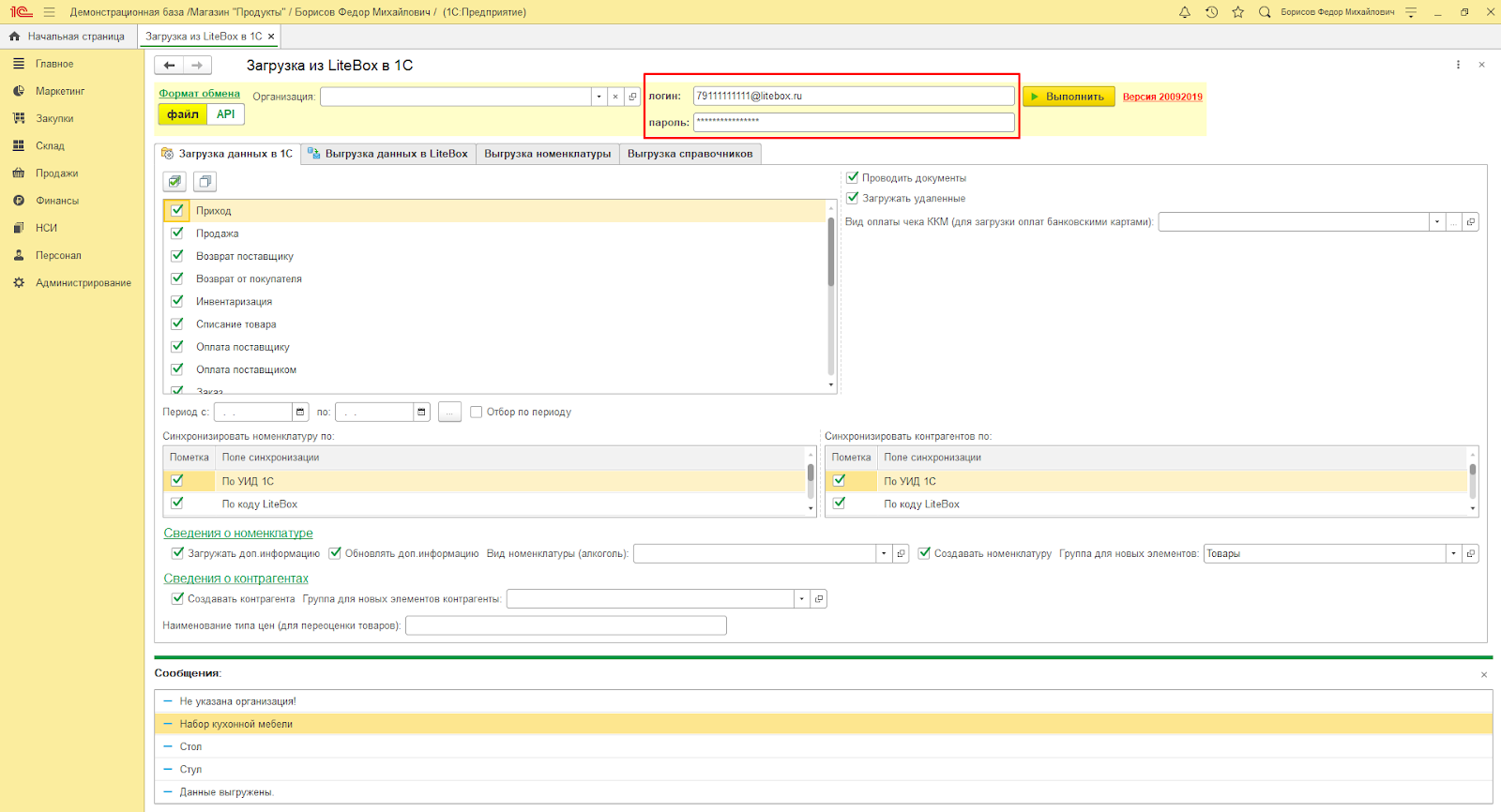
Task: Click the Наименование типа цен input field
Action: click(566, 625)
